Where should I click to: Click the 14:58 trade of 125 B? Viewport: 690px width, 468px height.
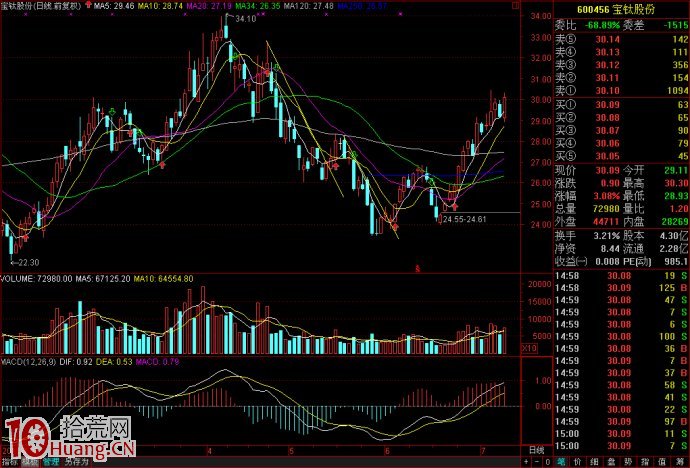coord(621,288)
